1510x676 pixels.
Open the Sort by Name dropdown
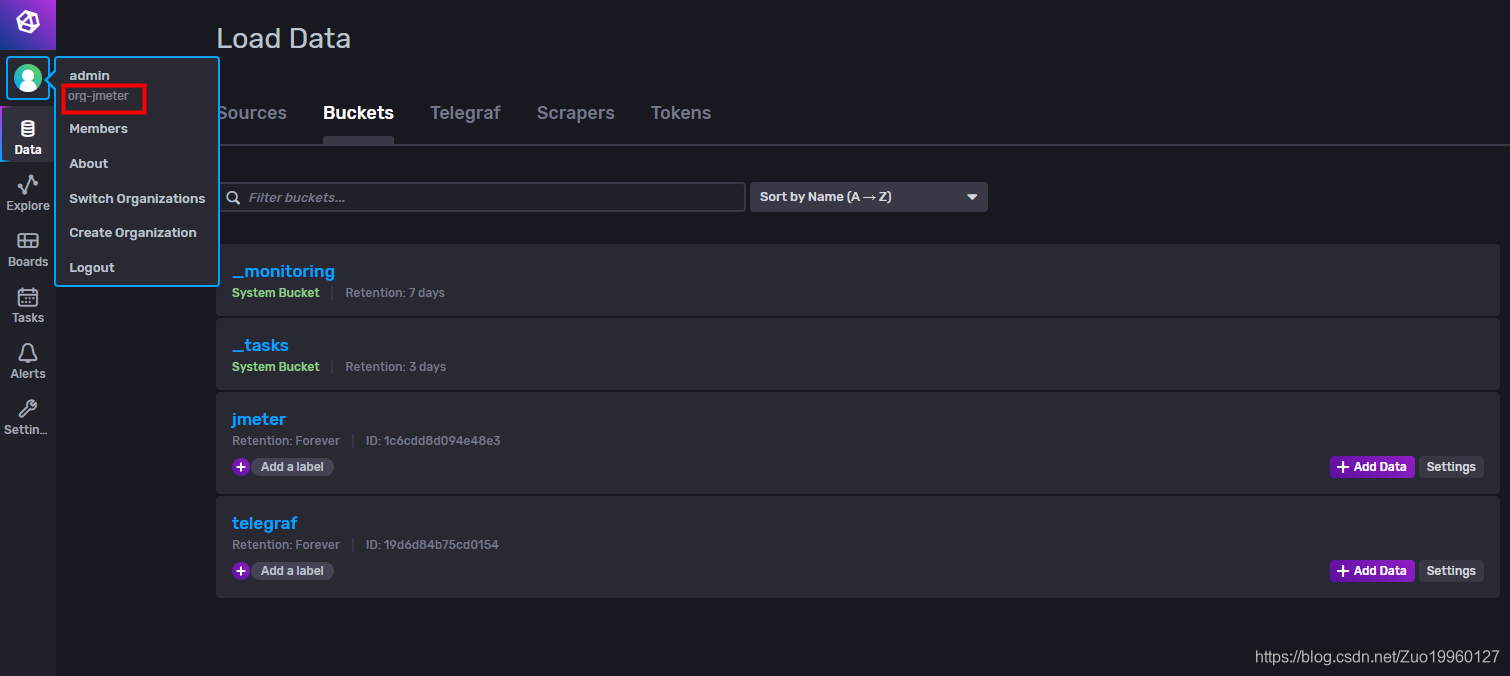(x=869, y=197)
